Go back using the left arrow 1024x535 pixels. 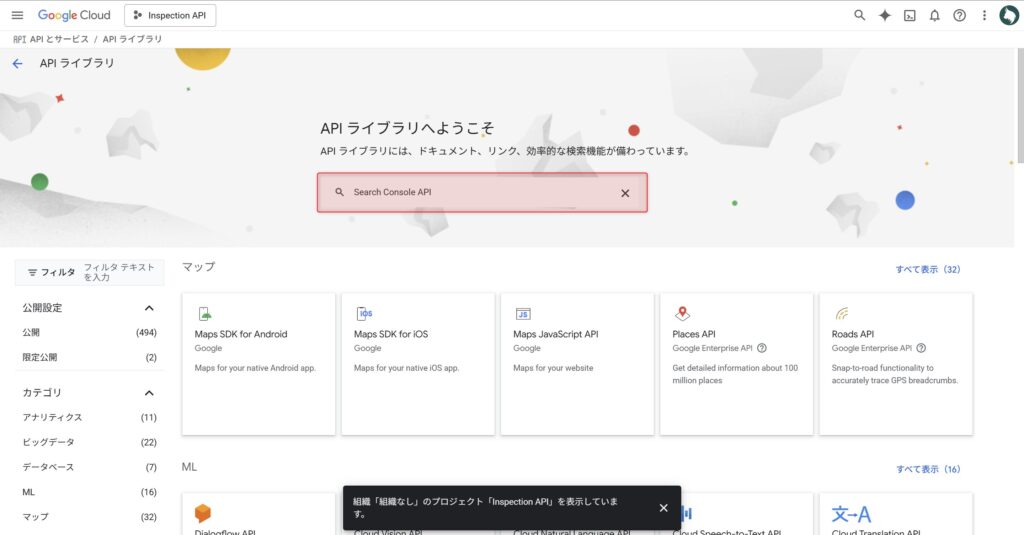tap(17, 63)
